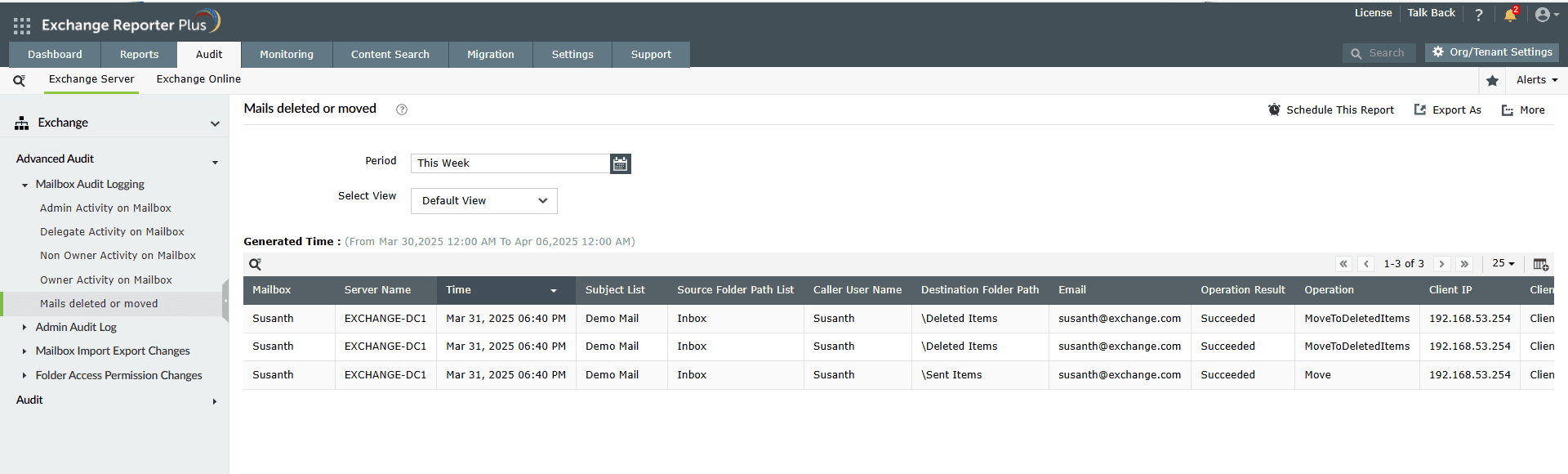Viewport: 1568px width, 474px height.
Task: Open the apps grid launcher icon
Action: 22,26
